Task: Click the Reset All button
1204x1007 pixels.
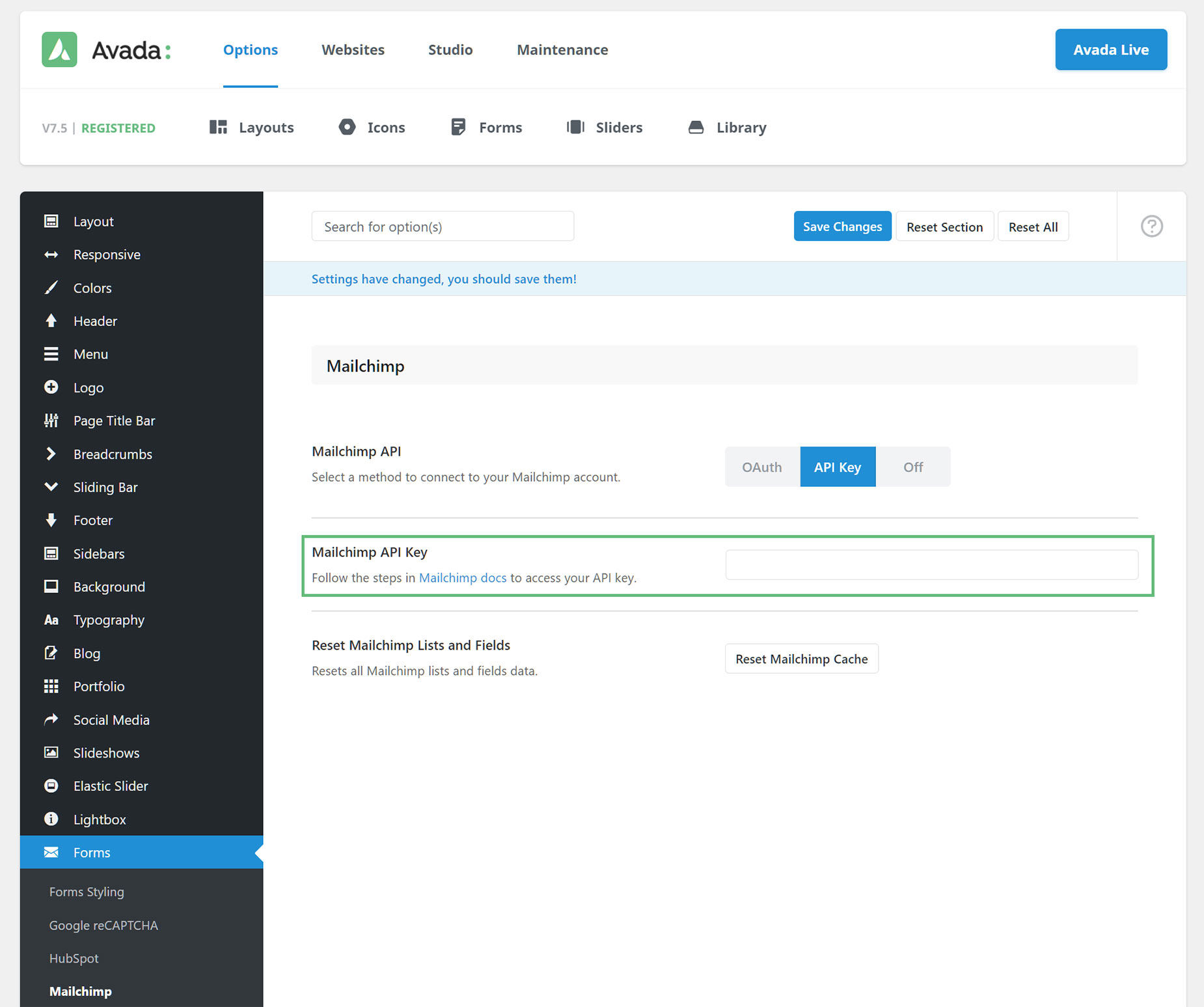Action: click(x=1033, y=227)
